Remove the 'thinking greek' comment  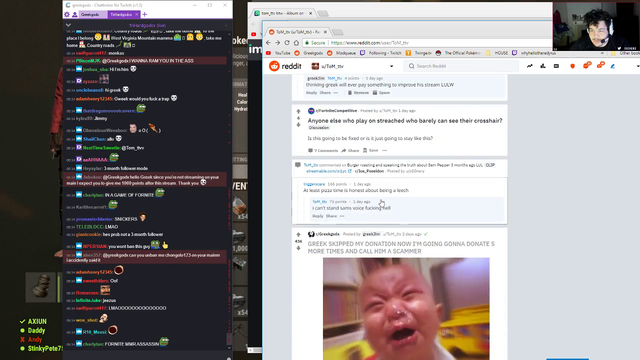[358, 93]
